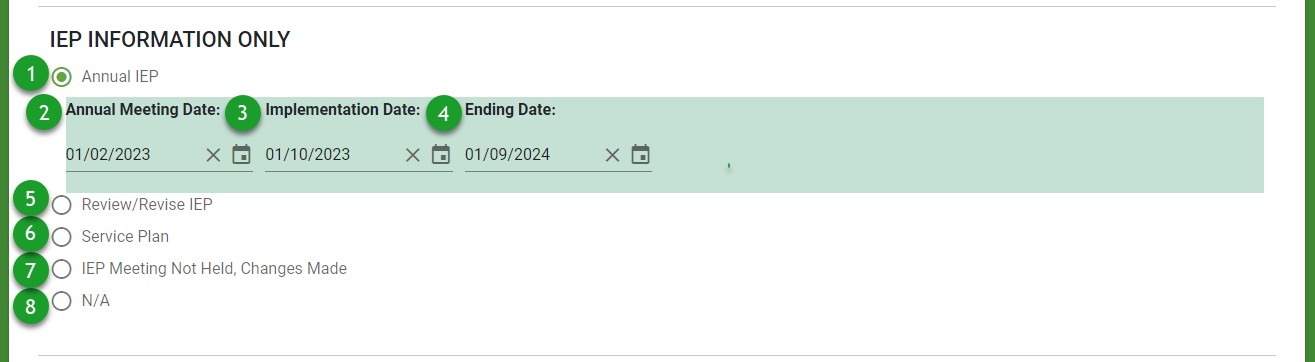Click the green badge numbered 8

[x=31, y=305]
